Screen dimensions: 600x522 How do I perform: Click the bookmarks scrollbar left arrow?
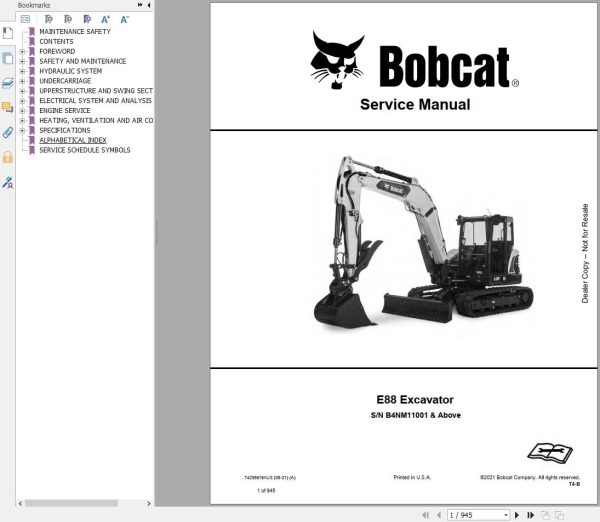pyautogui.click(x=20, y=503)
